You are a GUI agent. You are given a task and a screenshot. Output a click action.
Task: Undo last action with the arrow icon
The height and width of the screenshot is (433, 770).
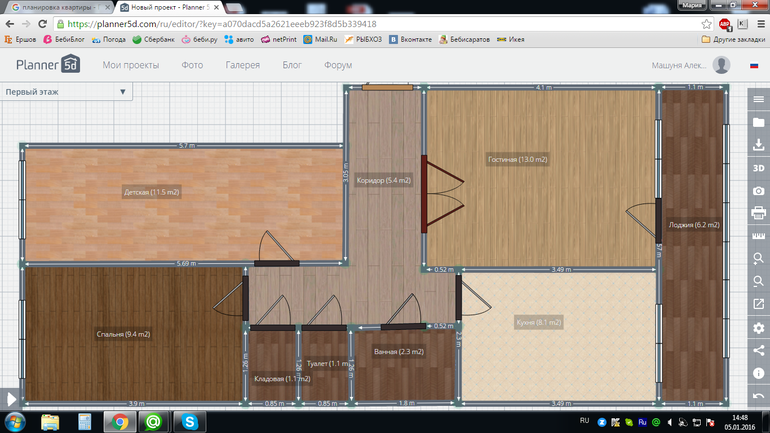click(759, 396)
